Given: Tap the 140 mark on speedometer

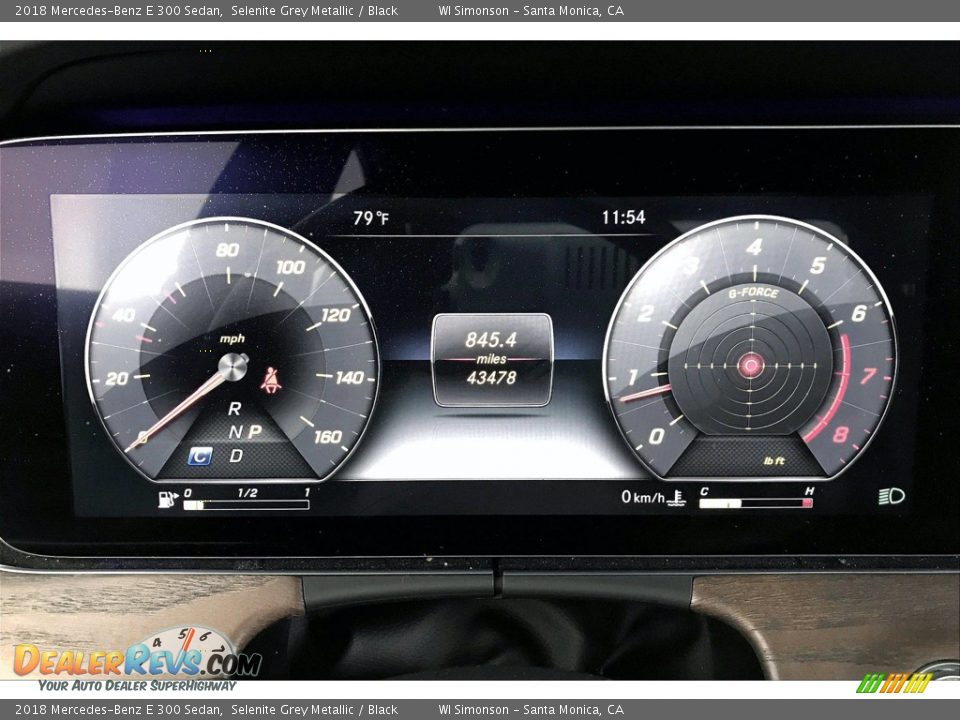Looking at the screenshot, I should 350,378.
